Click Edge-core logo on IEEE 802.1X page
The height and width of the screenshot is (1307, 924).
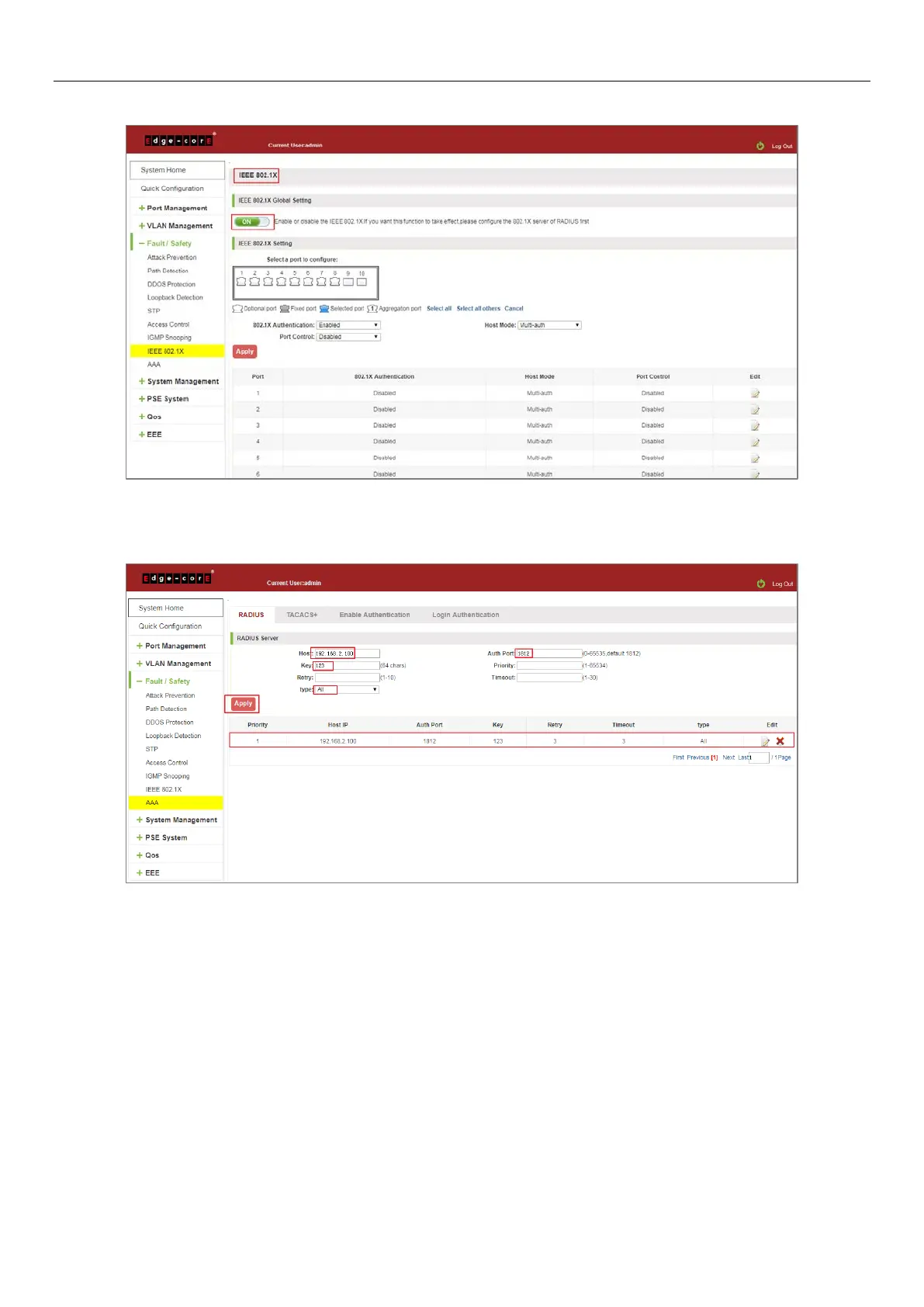click(179, 140)
